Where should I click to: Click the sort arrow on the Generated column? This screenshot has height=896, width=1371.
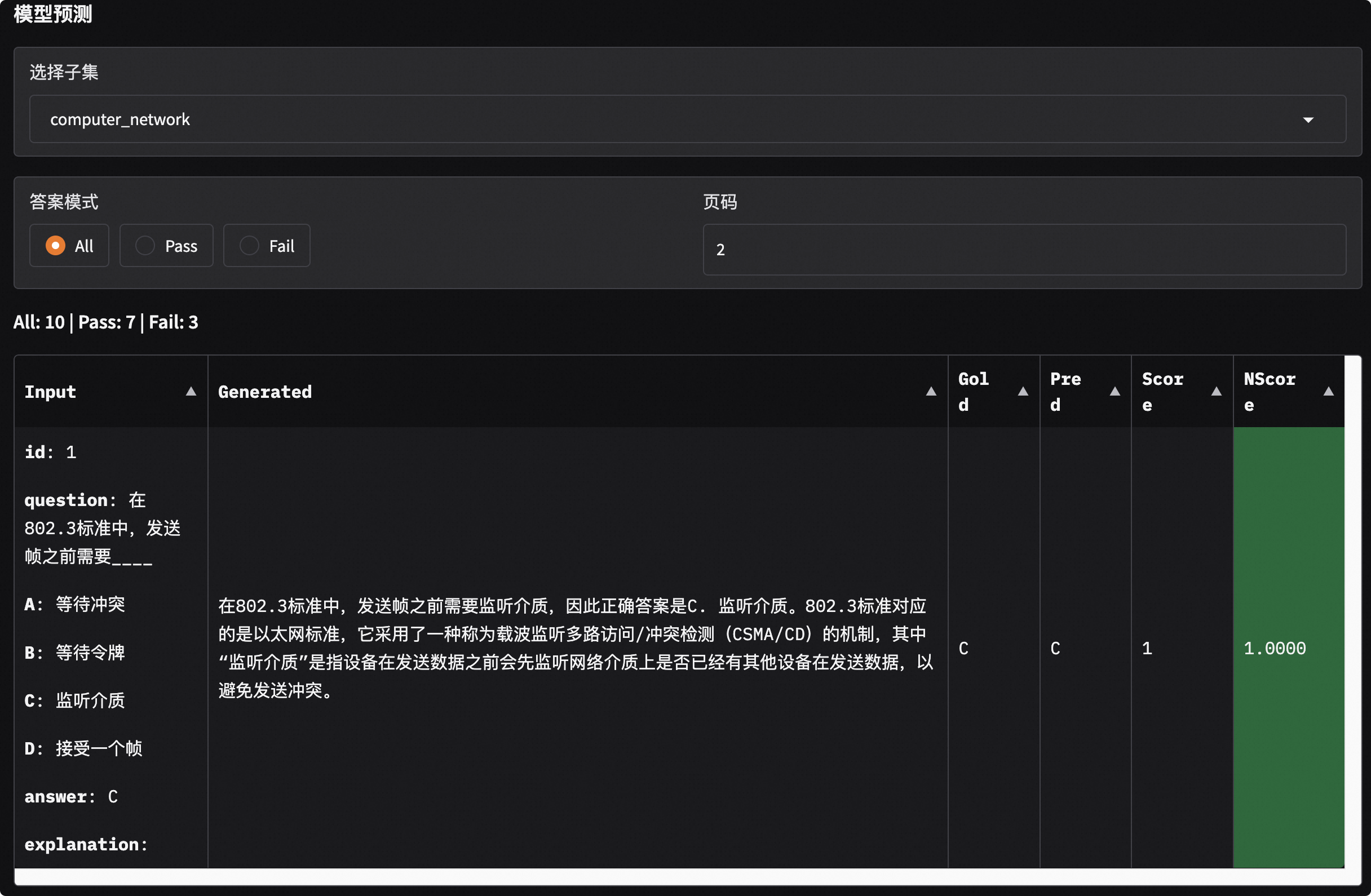[x=931, y=392]
